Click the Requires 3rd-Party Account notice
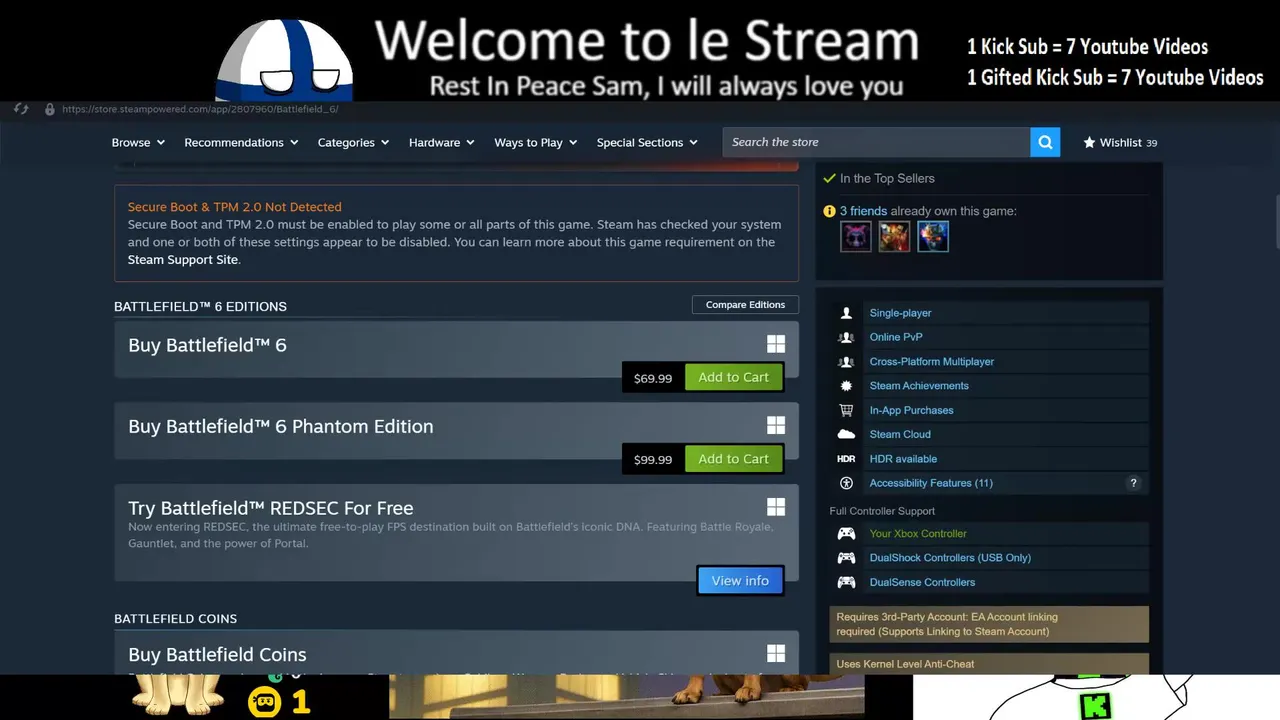 989,624
